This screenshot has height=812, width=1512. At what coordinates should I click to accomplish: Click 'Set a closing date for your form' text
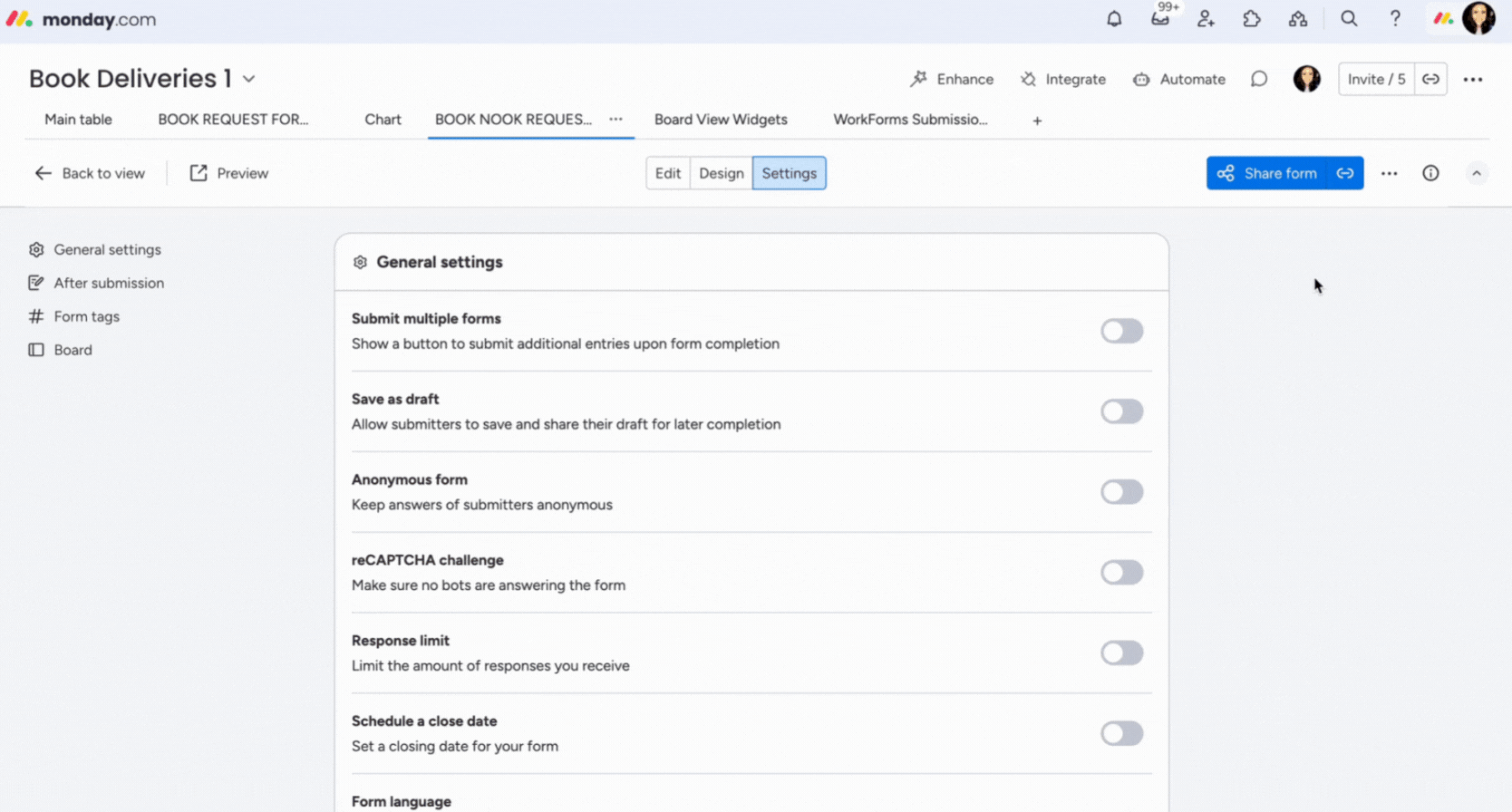pyautogui.click(x=455, y=747)
